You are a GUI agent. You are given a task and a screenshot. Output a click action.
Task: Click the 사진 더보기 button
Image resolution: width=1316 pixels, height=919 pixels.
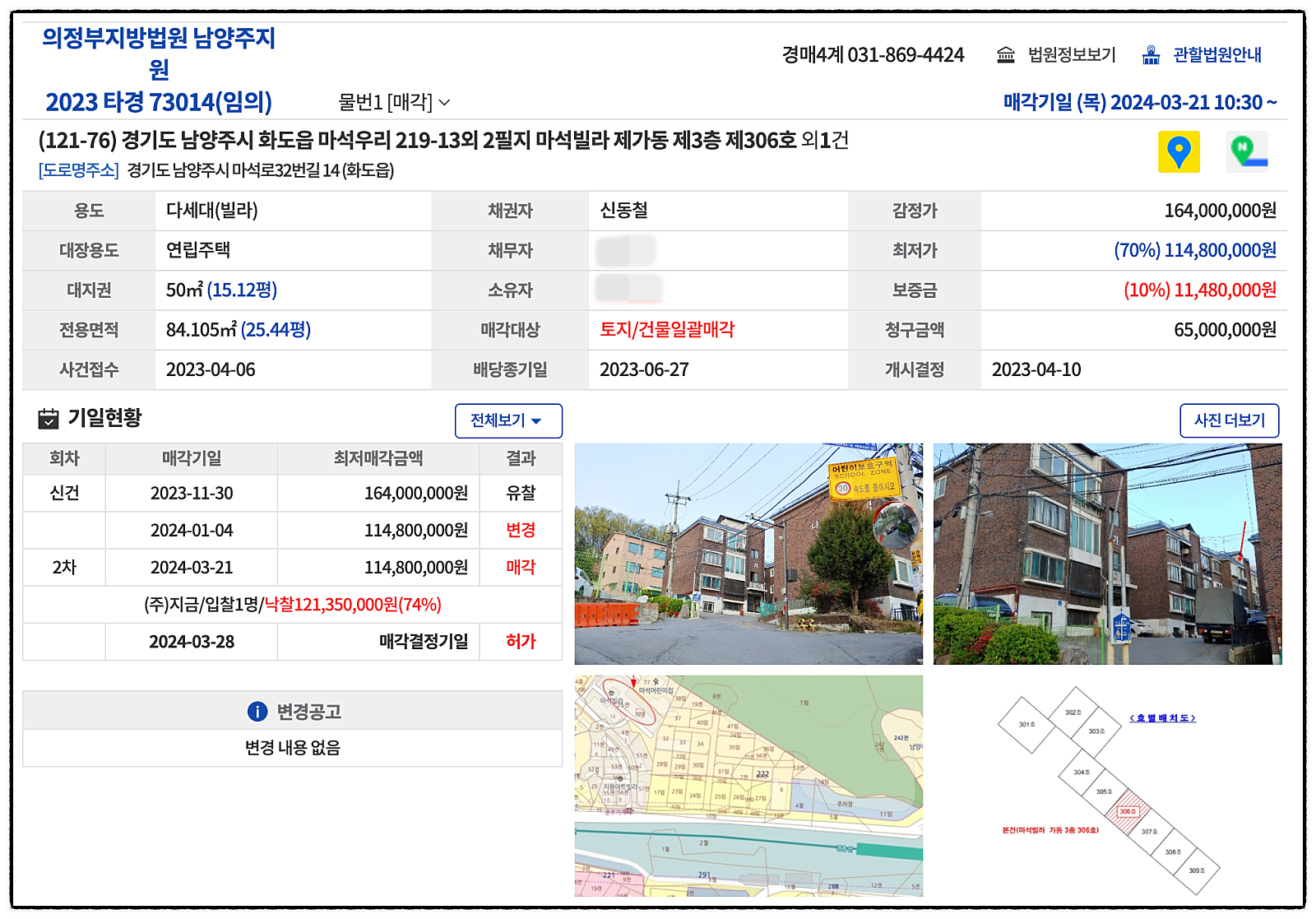[x=1230, y=420]
